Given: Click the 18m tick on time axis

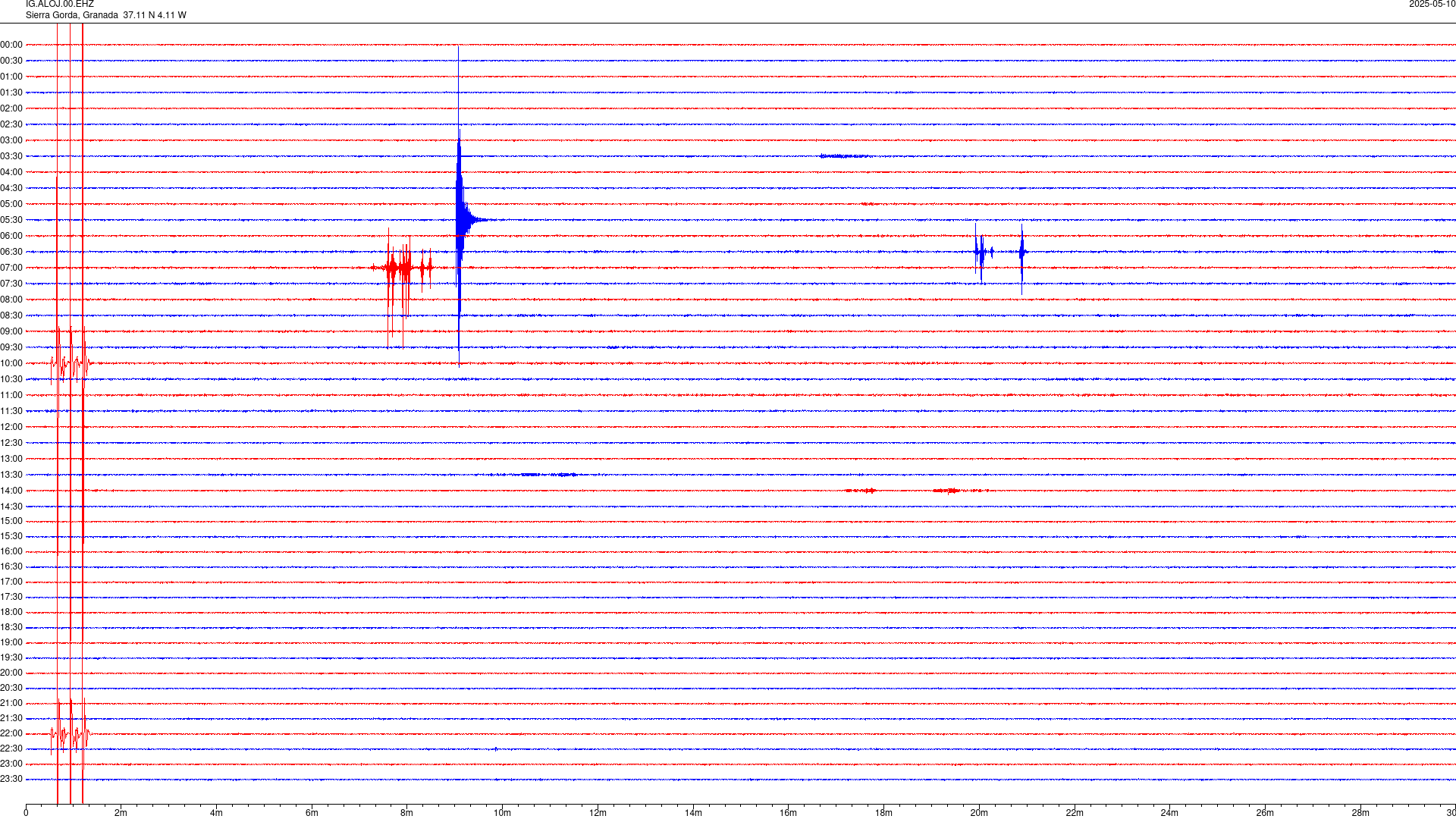Looking at the screenshot, I should tap(883, 813).
